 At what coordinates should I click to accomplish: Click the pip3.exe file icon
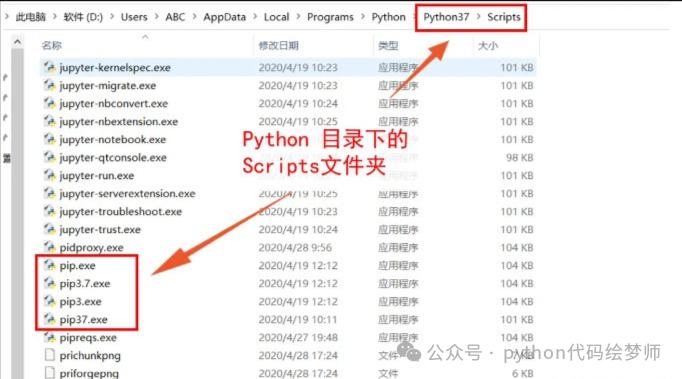click(x=50, y=301)
